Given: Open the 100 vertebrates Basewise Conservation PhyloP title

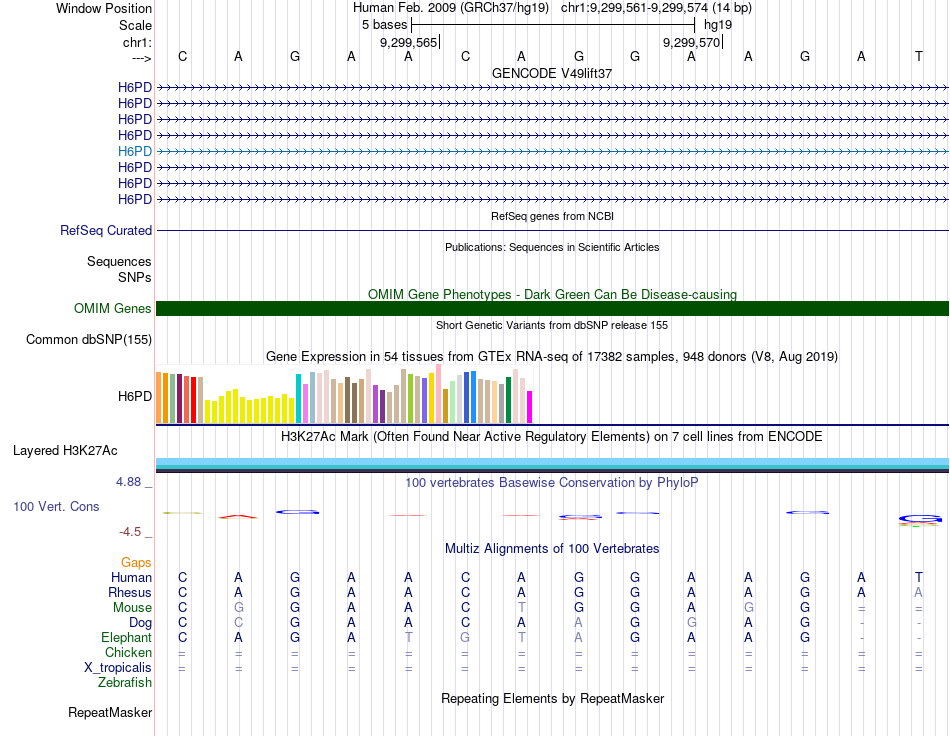Looking at the screenshot, I should pos(552,483).
